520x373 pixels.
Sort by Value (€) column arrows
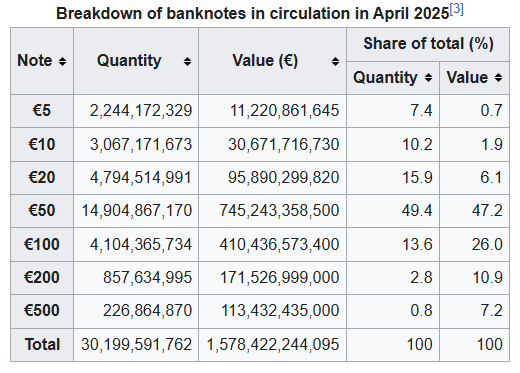pyautogui.click(x=335, y=61)
